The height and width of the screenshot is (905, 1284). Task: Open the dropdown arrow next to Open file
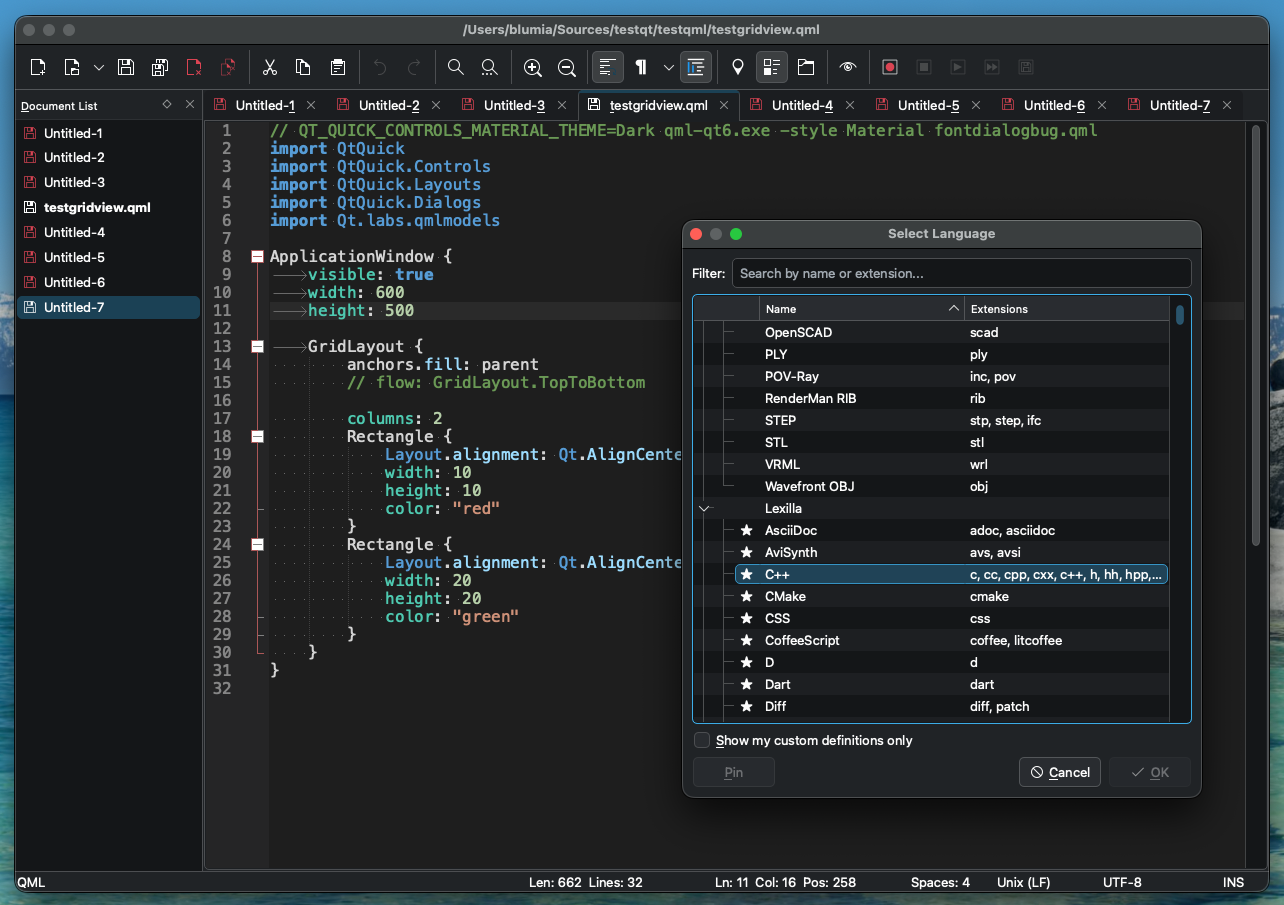(98, 67)
